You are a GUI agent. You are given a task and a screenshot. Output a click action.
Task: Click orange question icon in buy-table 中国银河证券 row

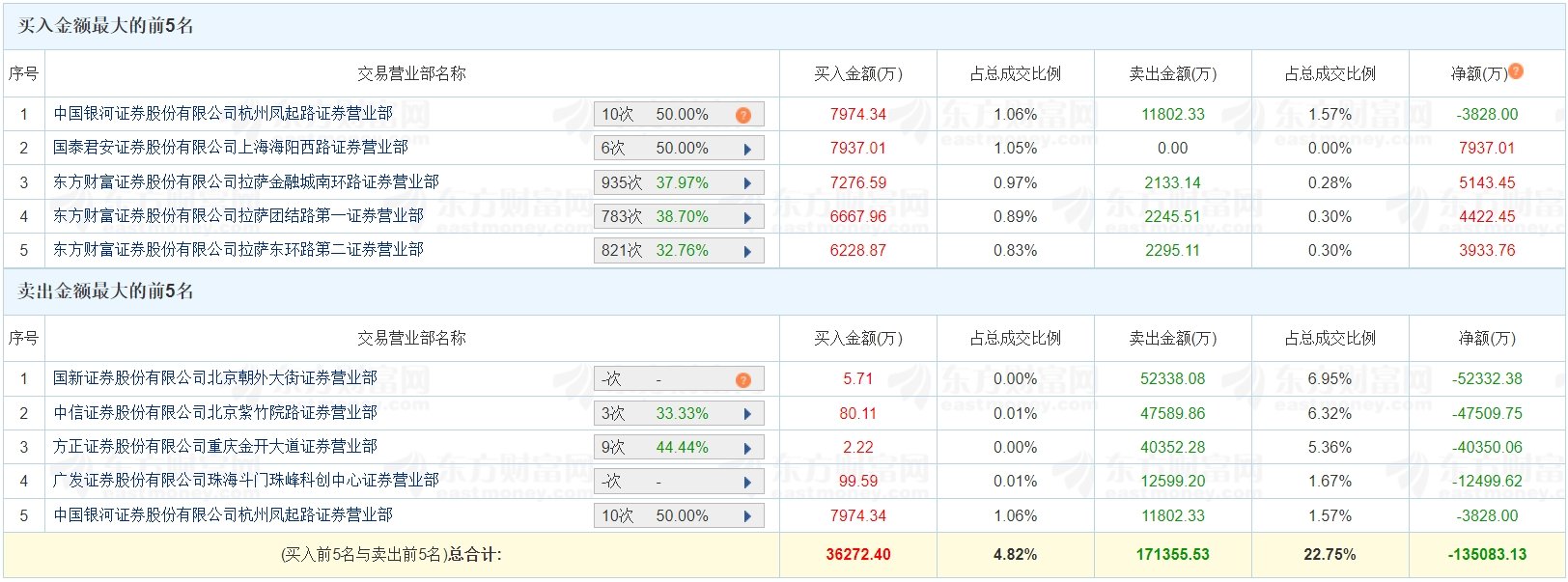pyautogui.click(x=742, y=115)
